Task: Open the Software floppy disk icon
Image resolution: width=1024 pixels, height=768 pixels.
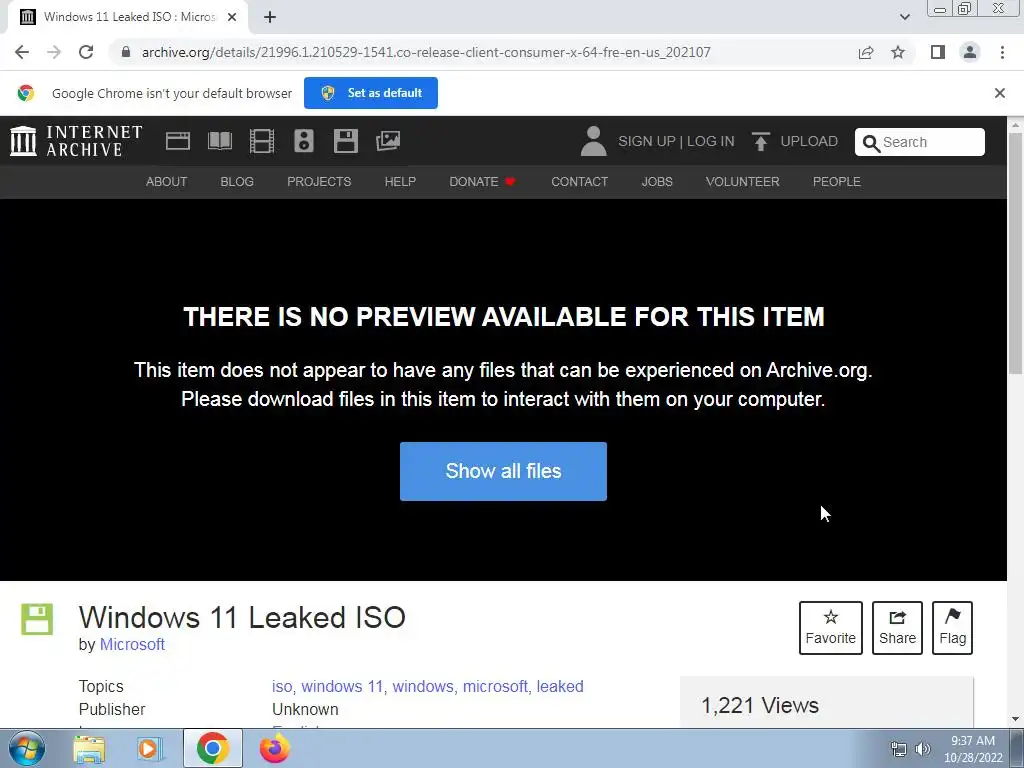Action: tap(345, 141)
